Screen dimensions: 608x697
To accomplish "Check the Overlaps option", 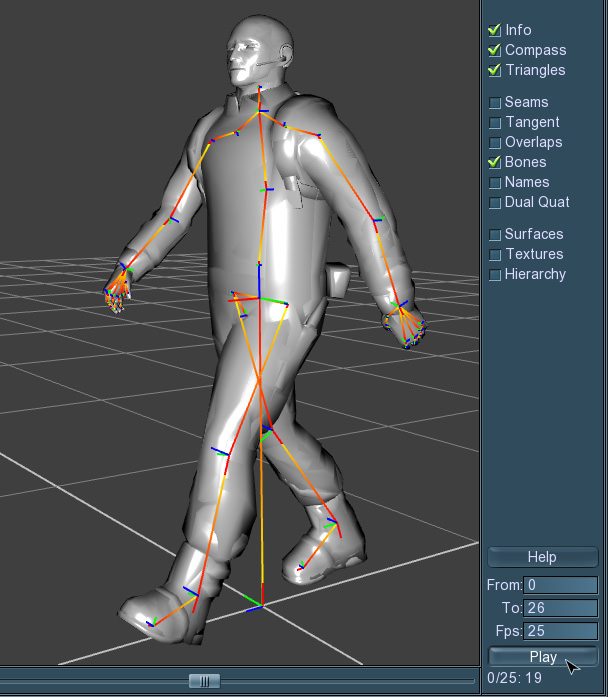I will [495, 143].
